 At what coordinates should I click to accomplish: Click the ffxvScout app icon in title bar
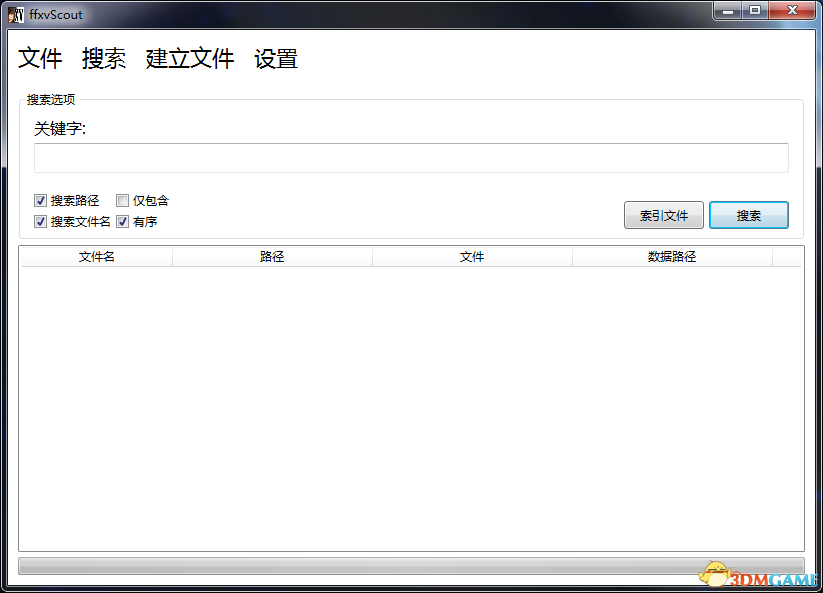click(16, 14)
